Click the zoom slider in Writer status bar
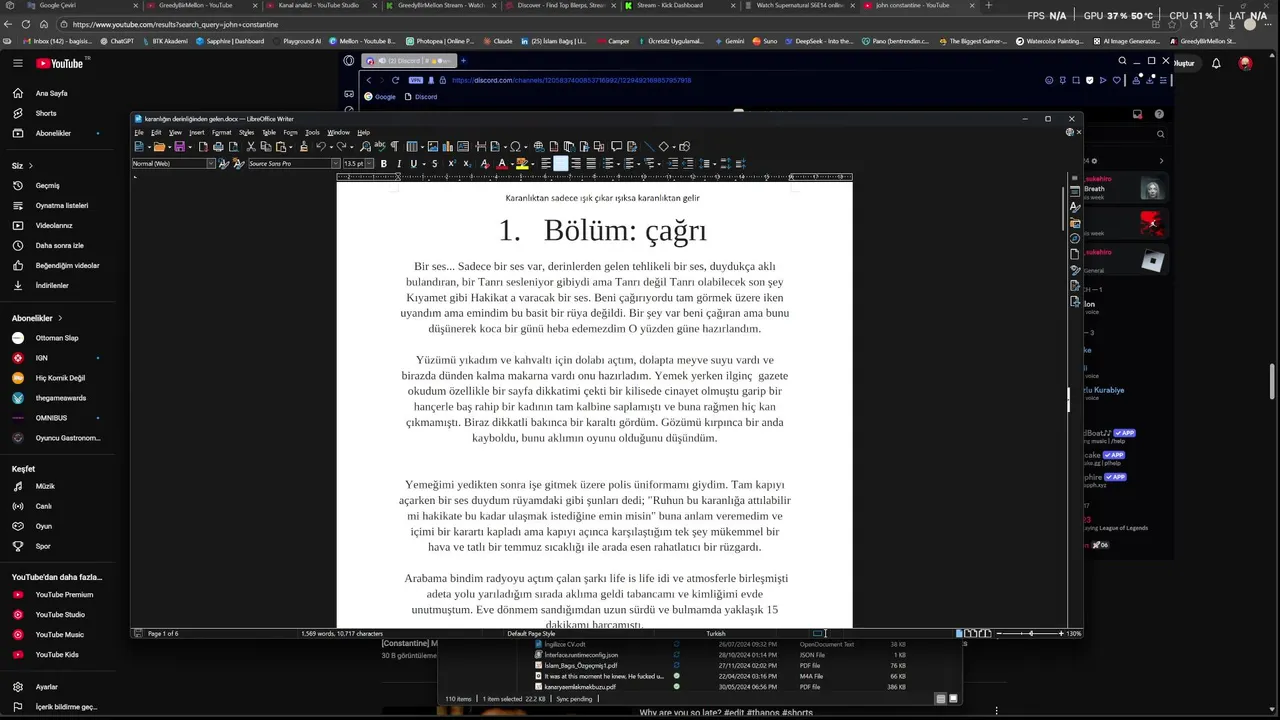 pos(1030,633)
